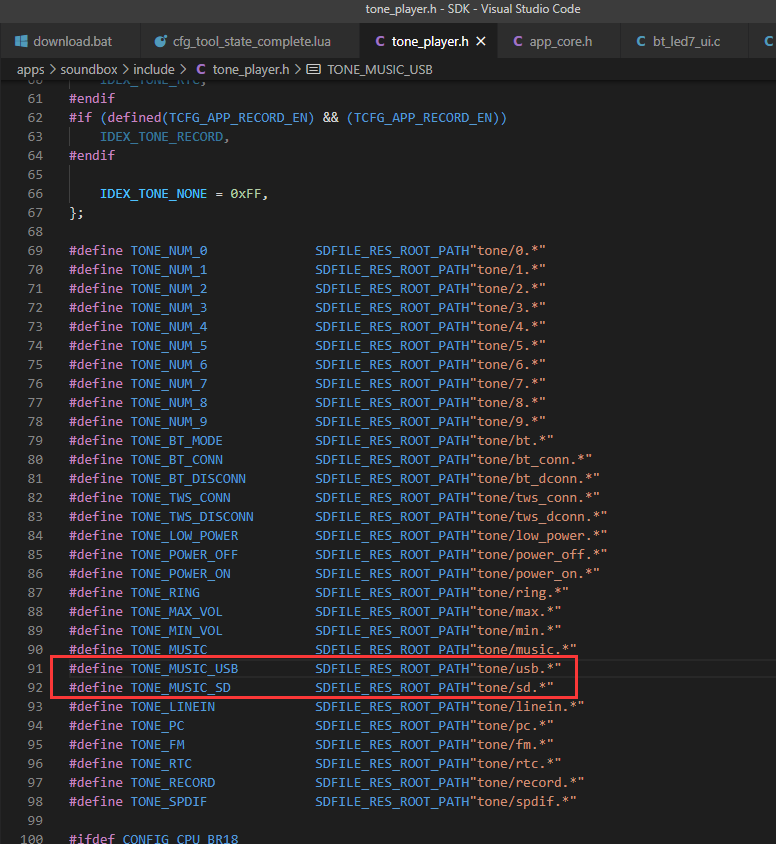Click the "tone/power_off.*" string

coord(539,555)
